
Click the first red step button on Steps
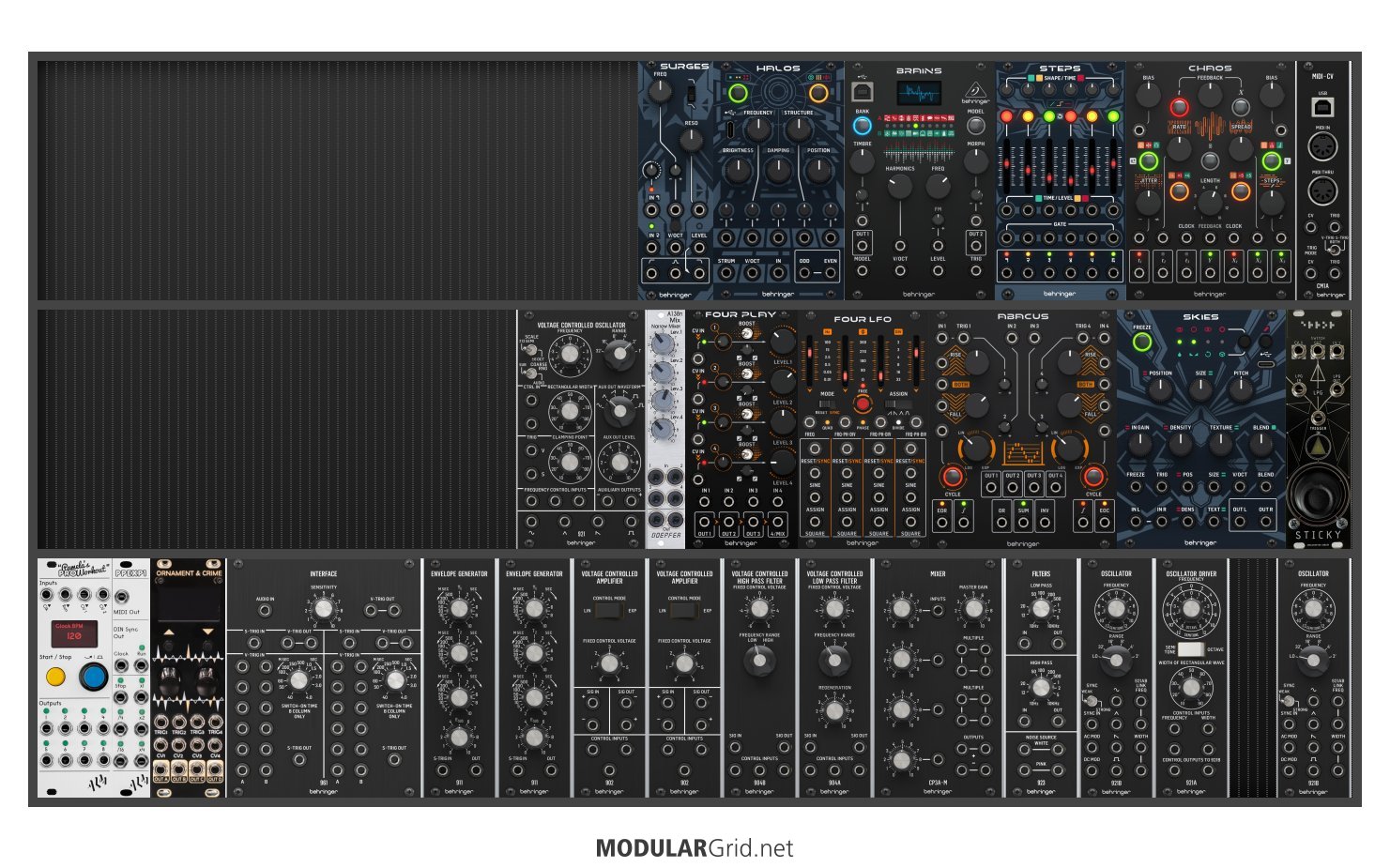pos(1008,117)
